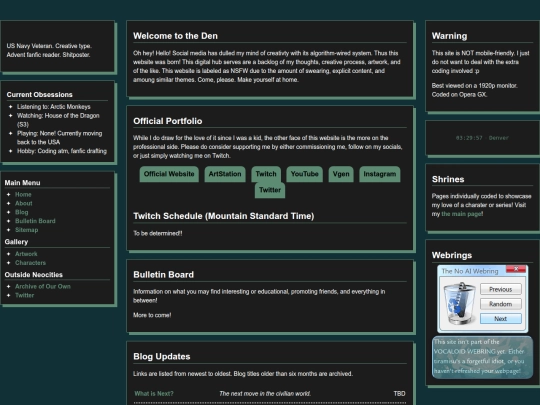Go to Home in Main Menu
540x405 pixels.
click(23, 195)
